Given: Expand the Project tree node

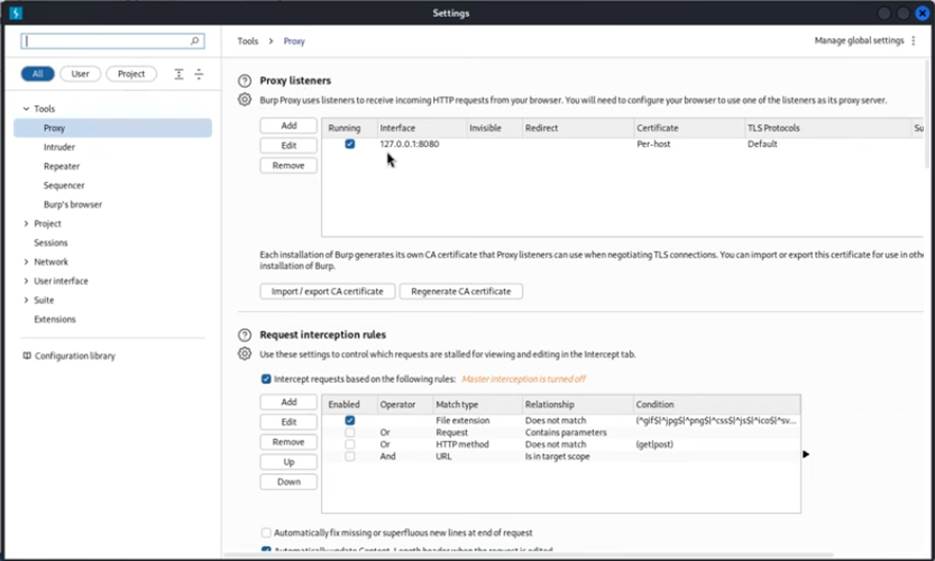Looking at the screenshot, I should (26, 224).
